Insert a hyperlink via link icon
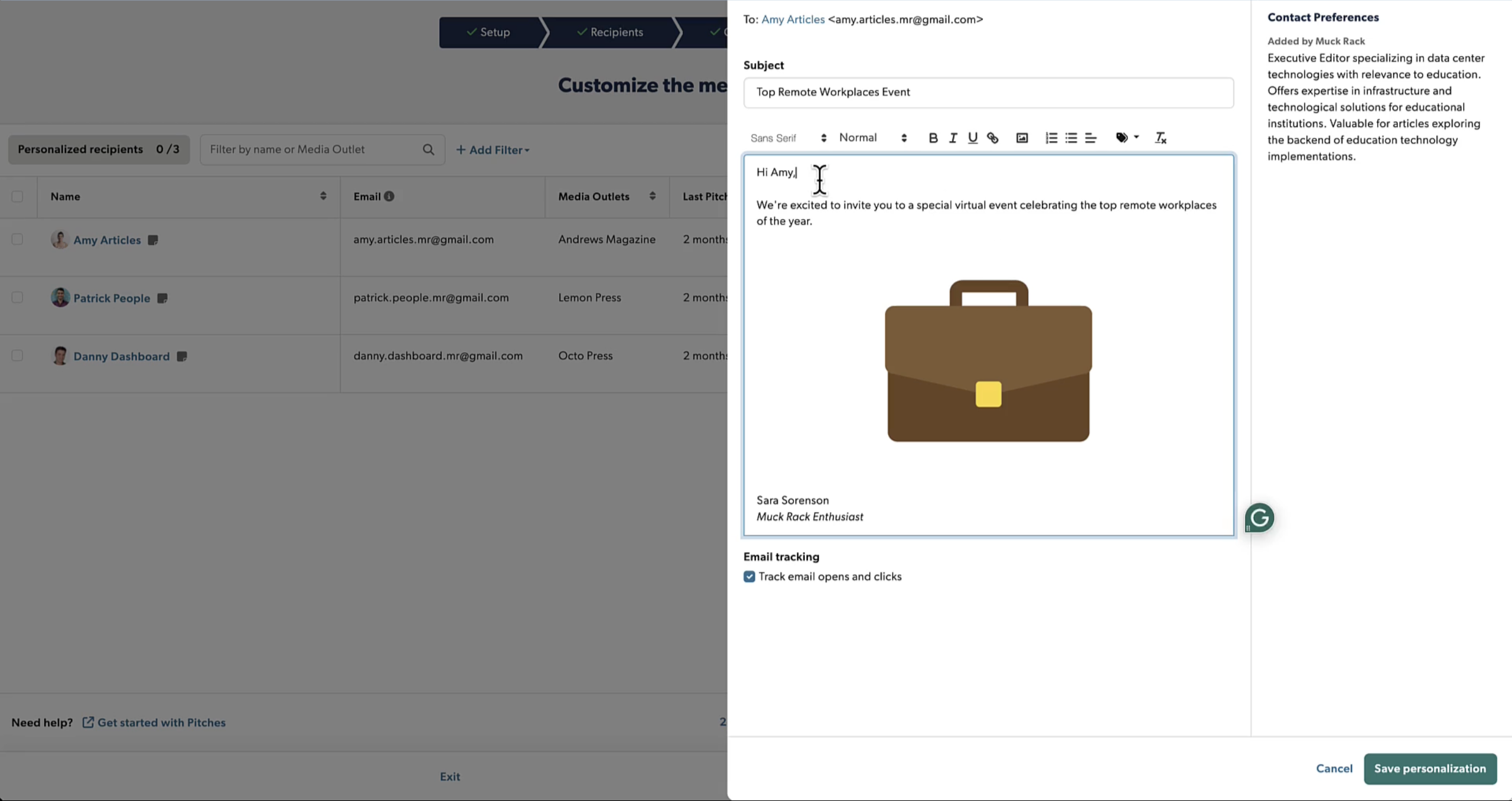 993,138
